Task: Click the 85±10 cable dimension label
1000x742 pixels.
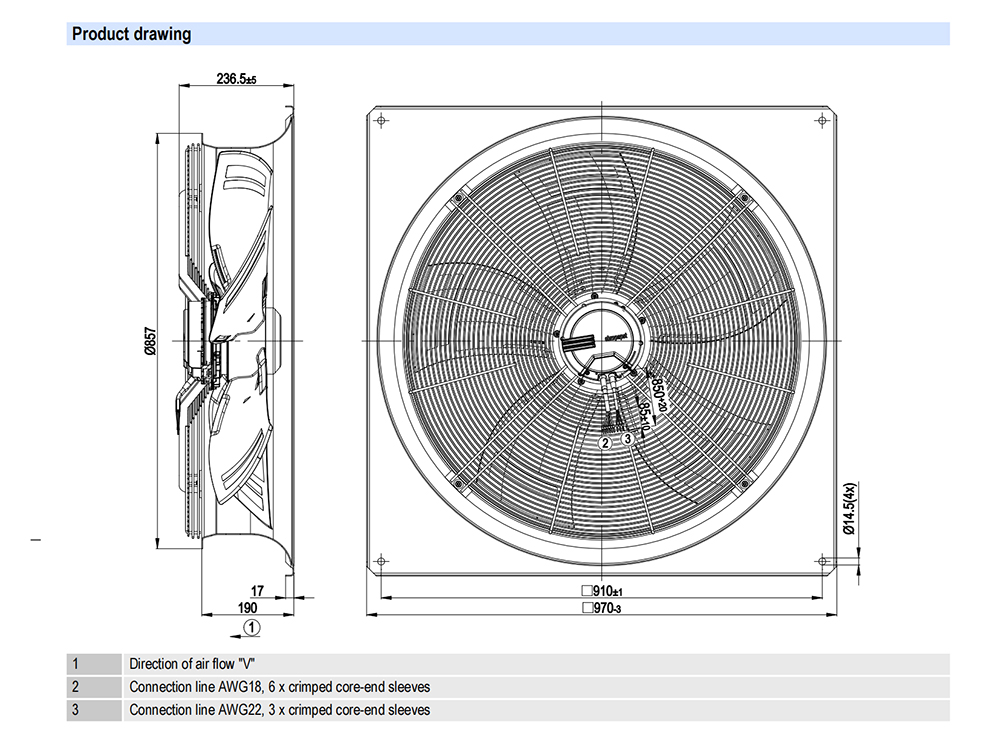Action: (643, 416)
